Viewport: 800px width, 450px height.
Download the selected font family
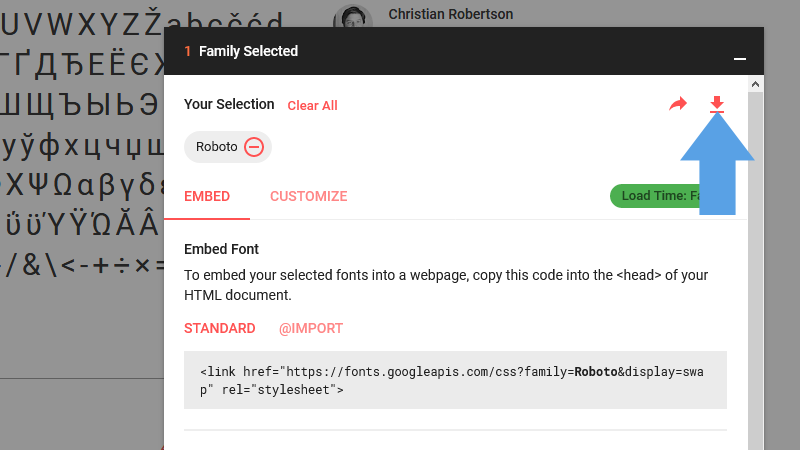tap(717, 104)
